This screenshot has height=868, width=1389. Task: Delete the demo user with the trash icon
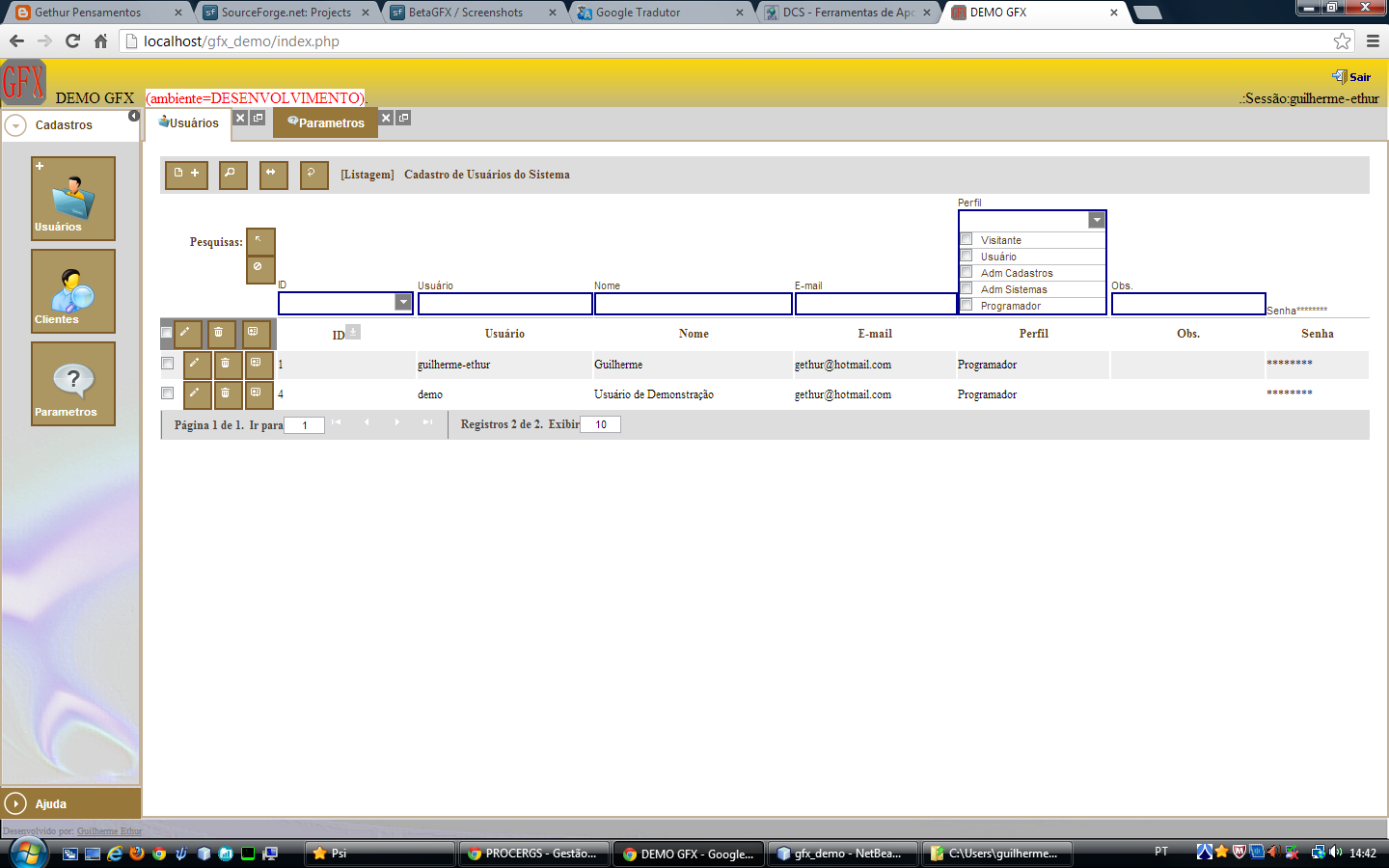[x=228, y=393]
